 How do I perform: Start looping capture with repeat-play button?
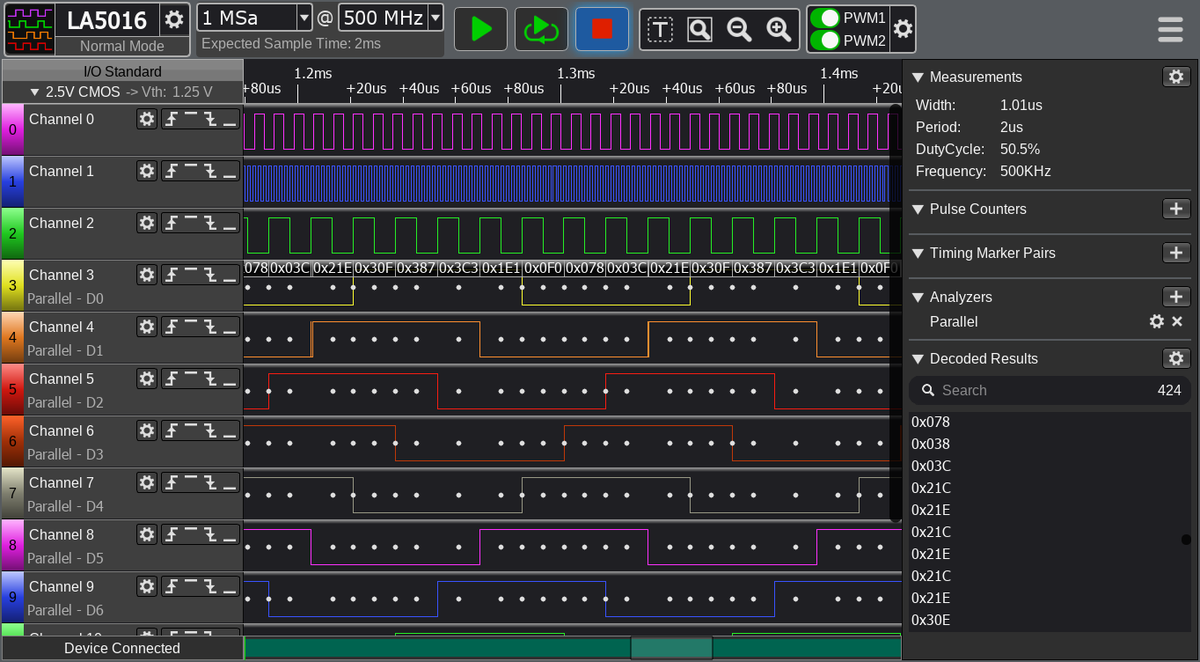point(541,29)
